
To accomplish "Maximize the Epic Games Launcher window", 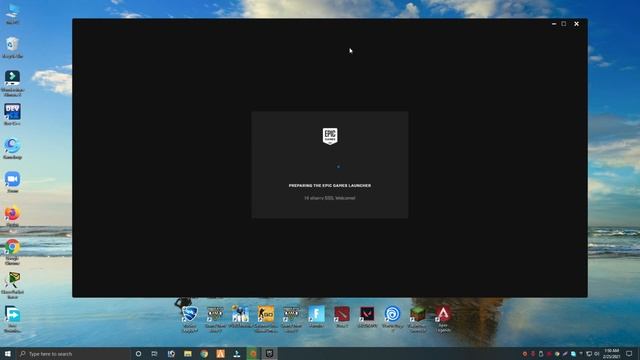I will [564, 24].
